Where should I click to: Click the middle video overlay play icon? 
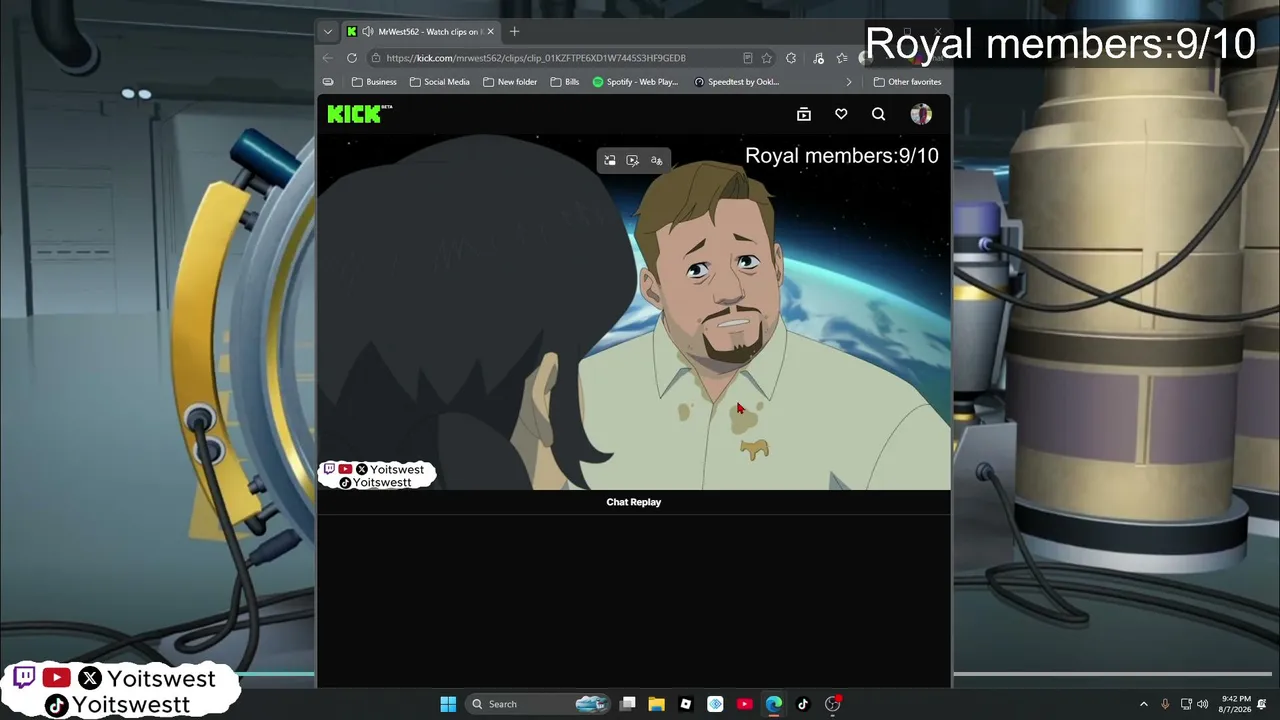click(x=633, y=160)
